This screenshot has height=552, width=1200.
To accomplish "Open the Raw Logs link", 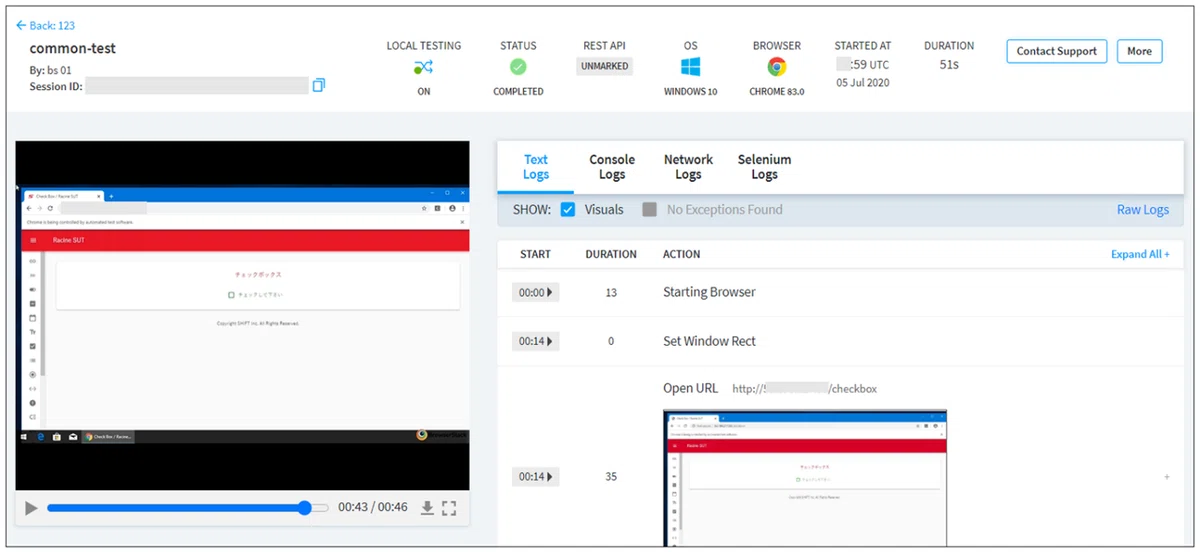I will tap(1143, 210).
